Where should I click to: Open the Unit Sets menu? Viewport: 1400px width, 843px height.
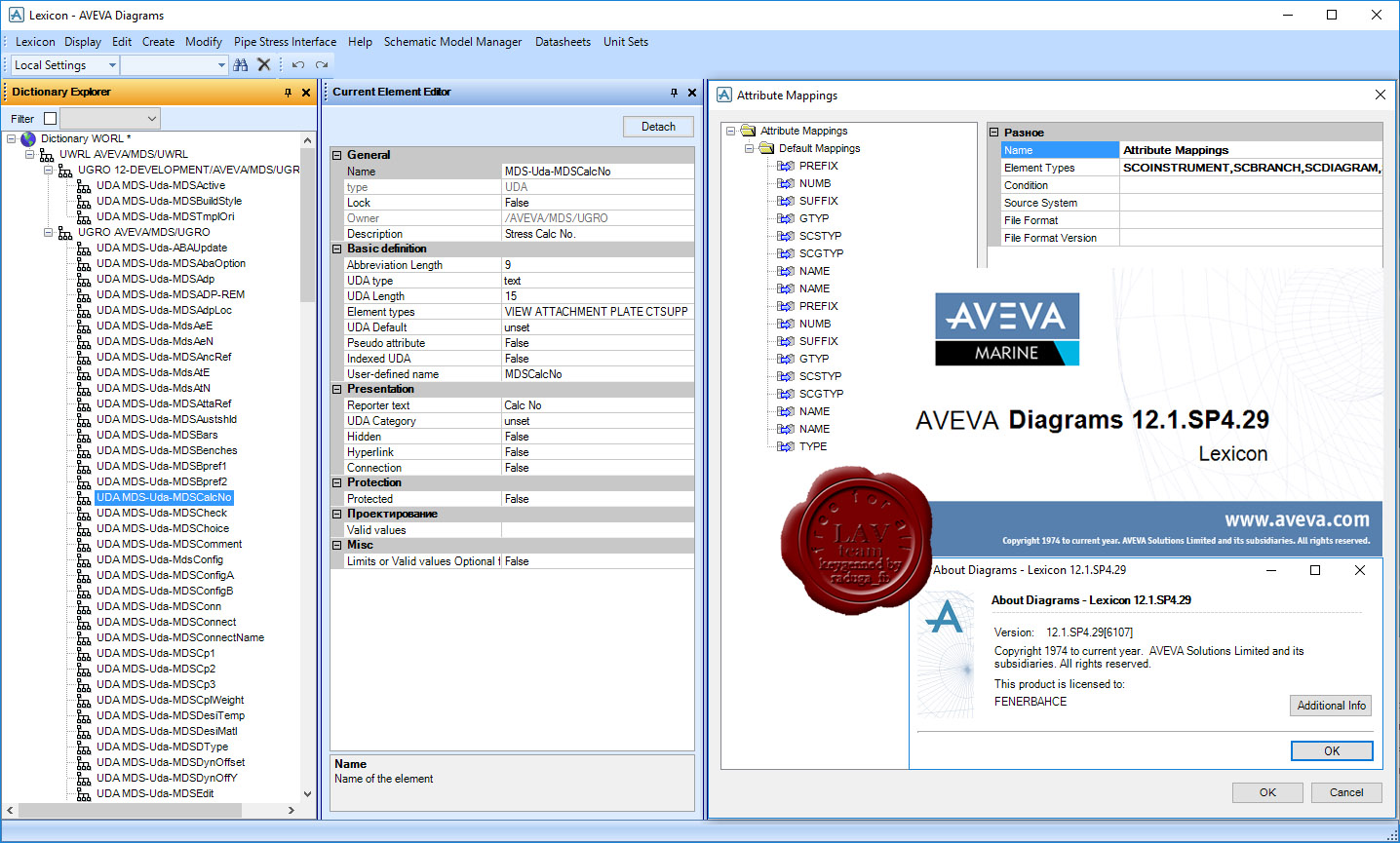[x=625, y=42]
